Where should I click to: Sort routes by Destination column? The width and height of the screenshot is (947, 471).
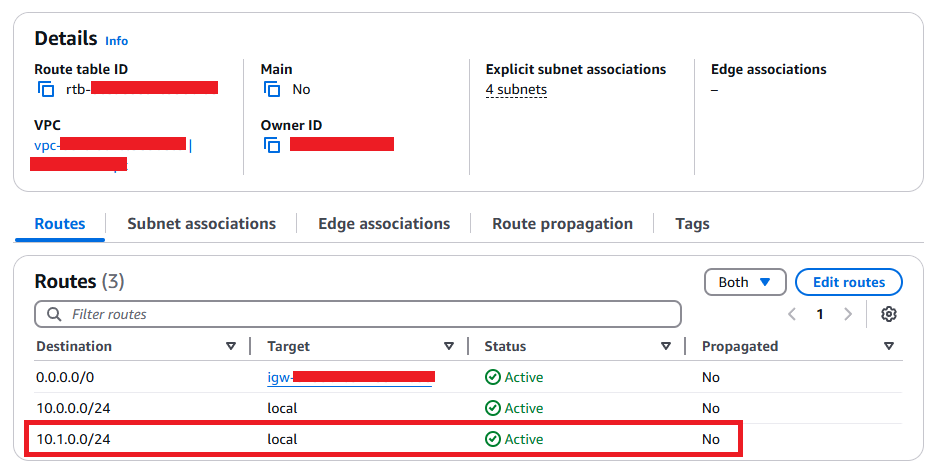click(231, 346)
